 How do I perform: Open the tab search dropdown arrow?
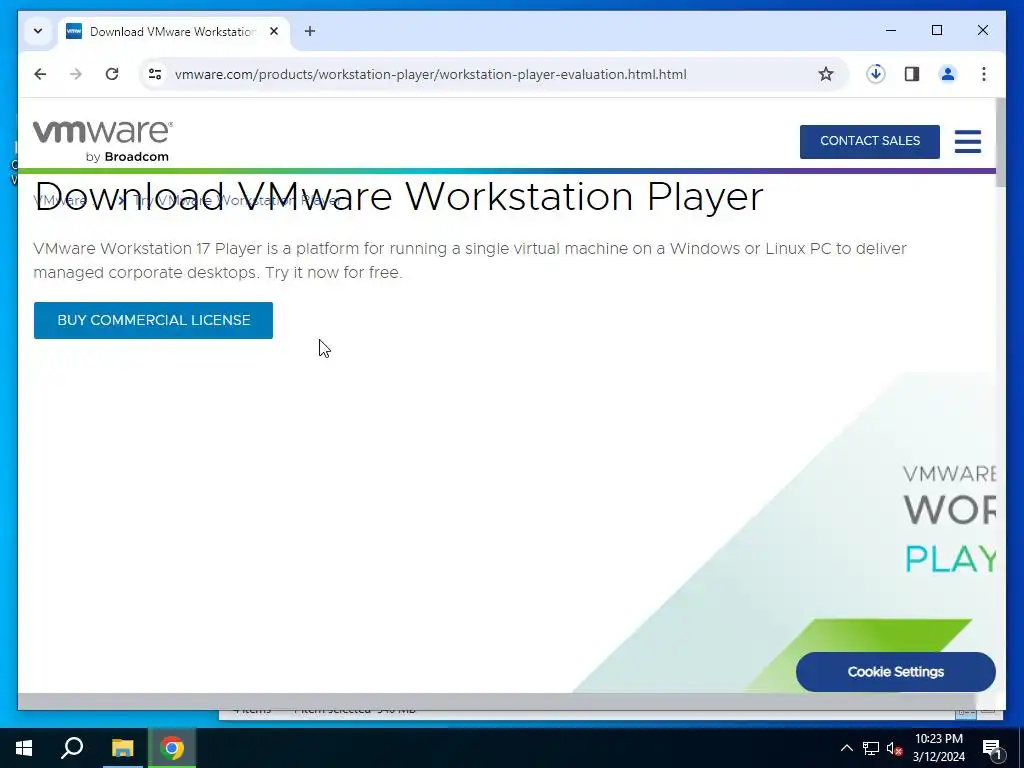(38, 31)
